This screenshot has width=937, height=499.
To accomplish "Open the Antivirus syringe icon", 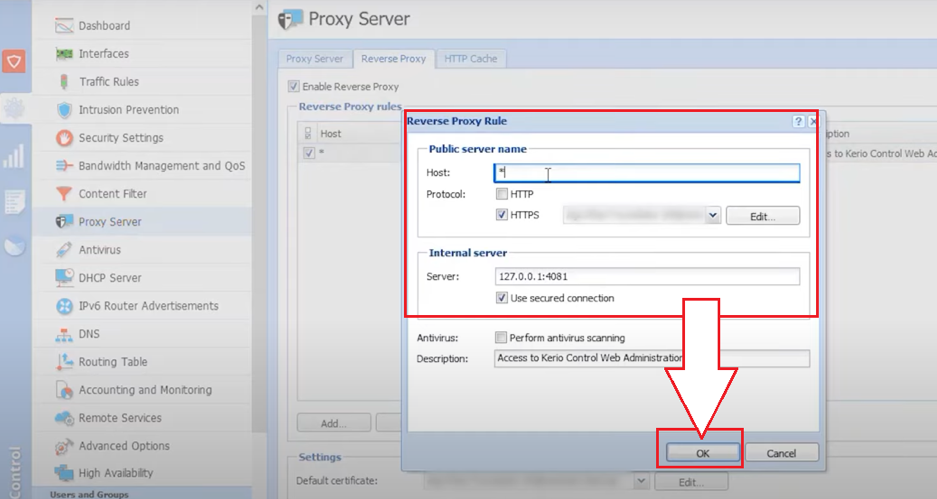I will (64, 250).
